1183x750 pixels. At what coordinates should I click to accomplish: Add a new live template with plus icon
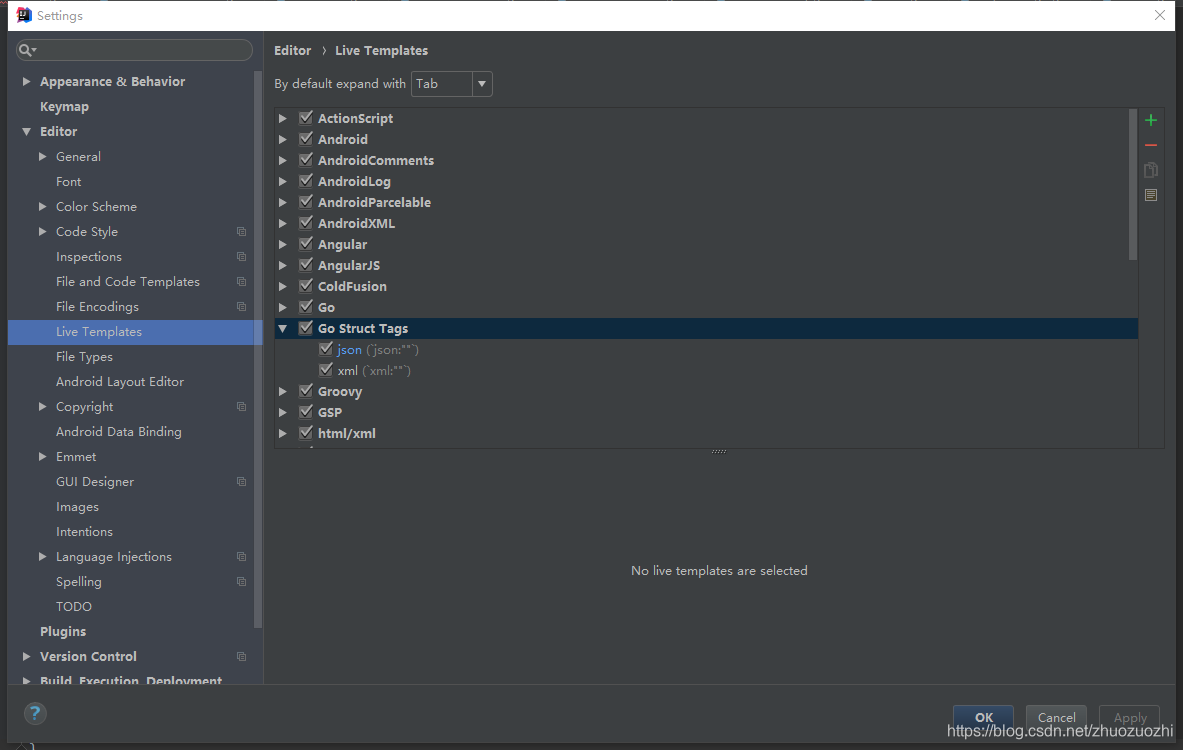coord(1151,120)
